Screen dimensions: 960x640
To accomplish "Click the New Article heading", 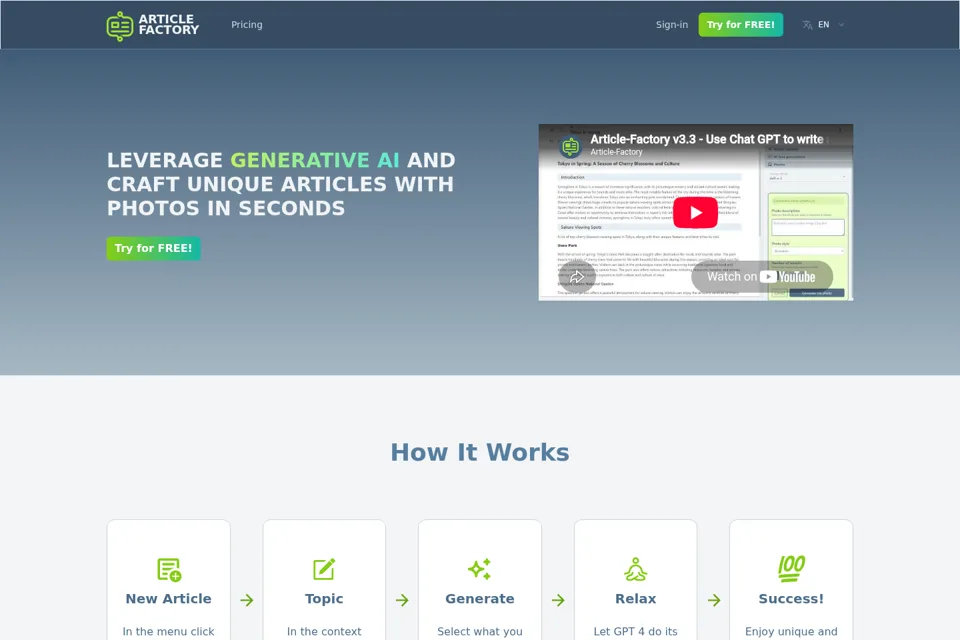I will (168, 598).
